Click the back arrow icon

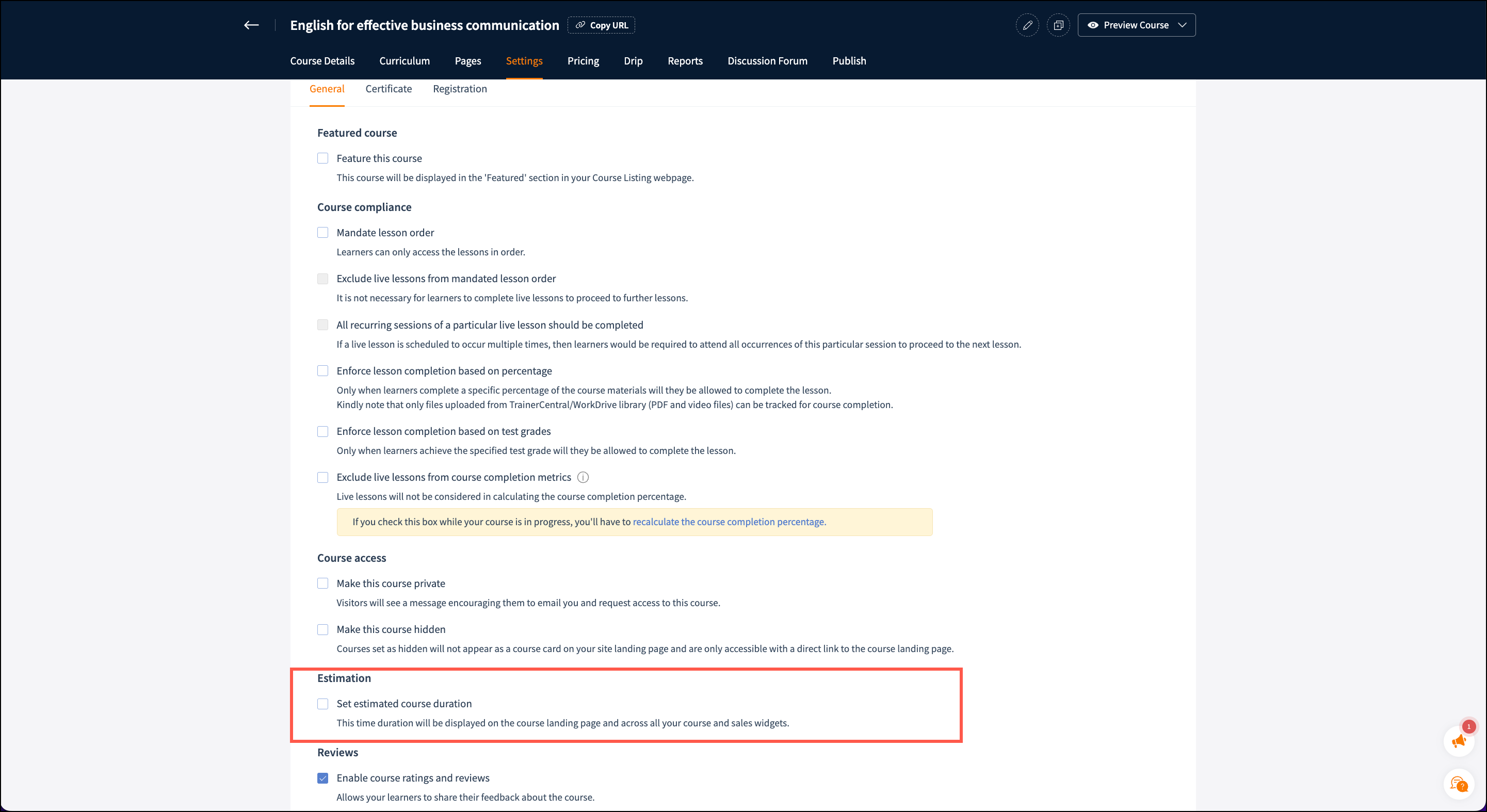pyautogui.click(x=251, y=25)
